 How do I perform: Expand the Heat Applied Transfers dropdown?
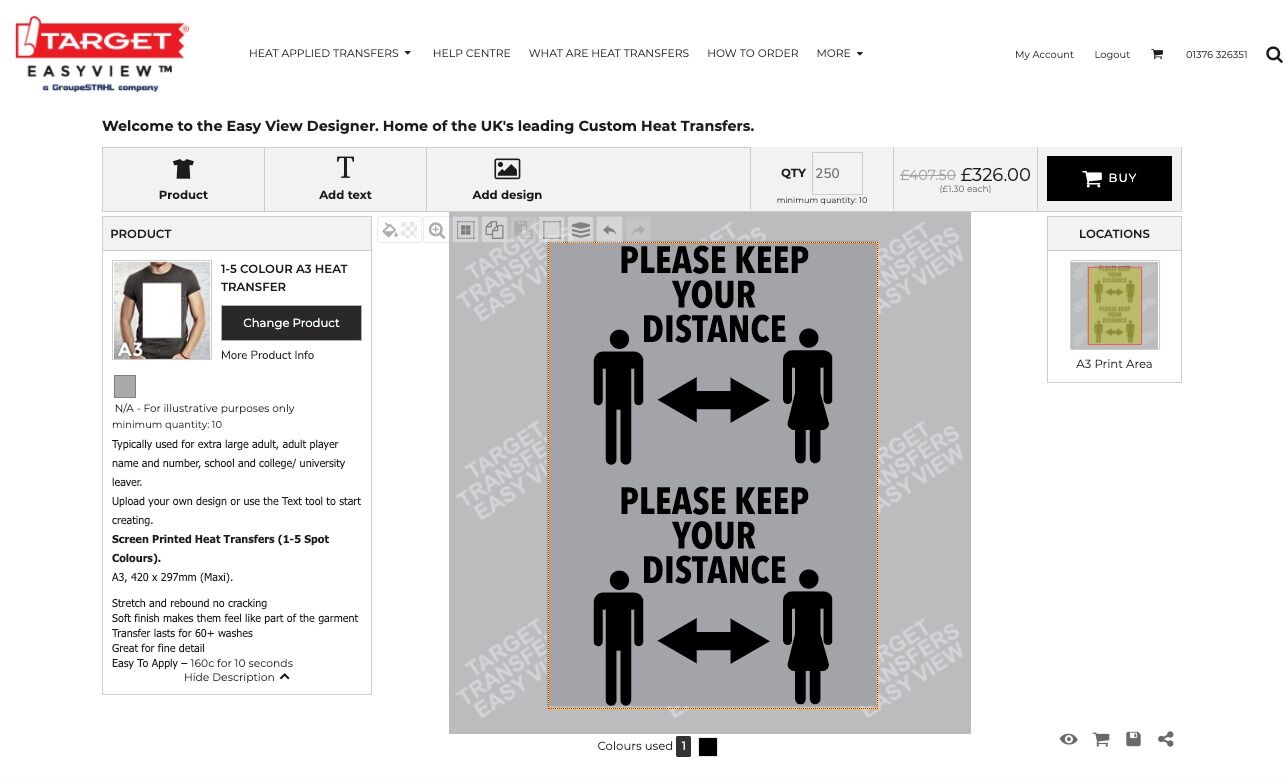330,53
